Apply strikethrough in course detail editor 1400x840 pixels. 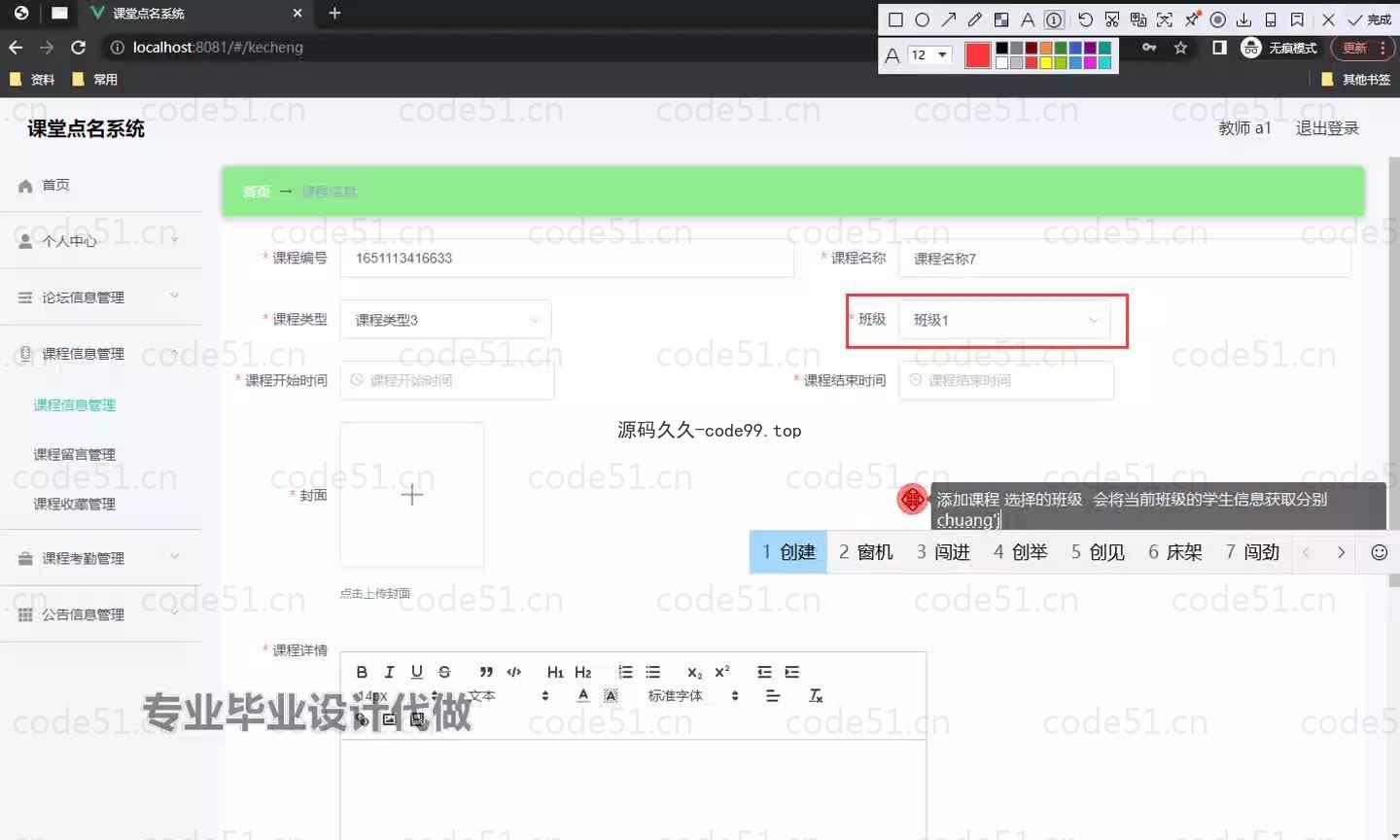pos(444,672)
